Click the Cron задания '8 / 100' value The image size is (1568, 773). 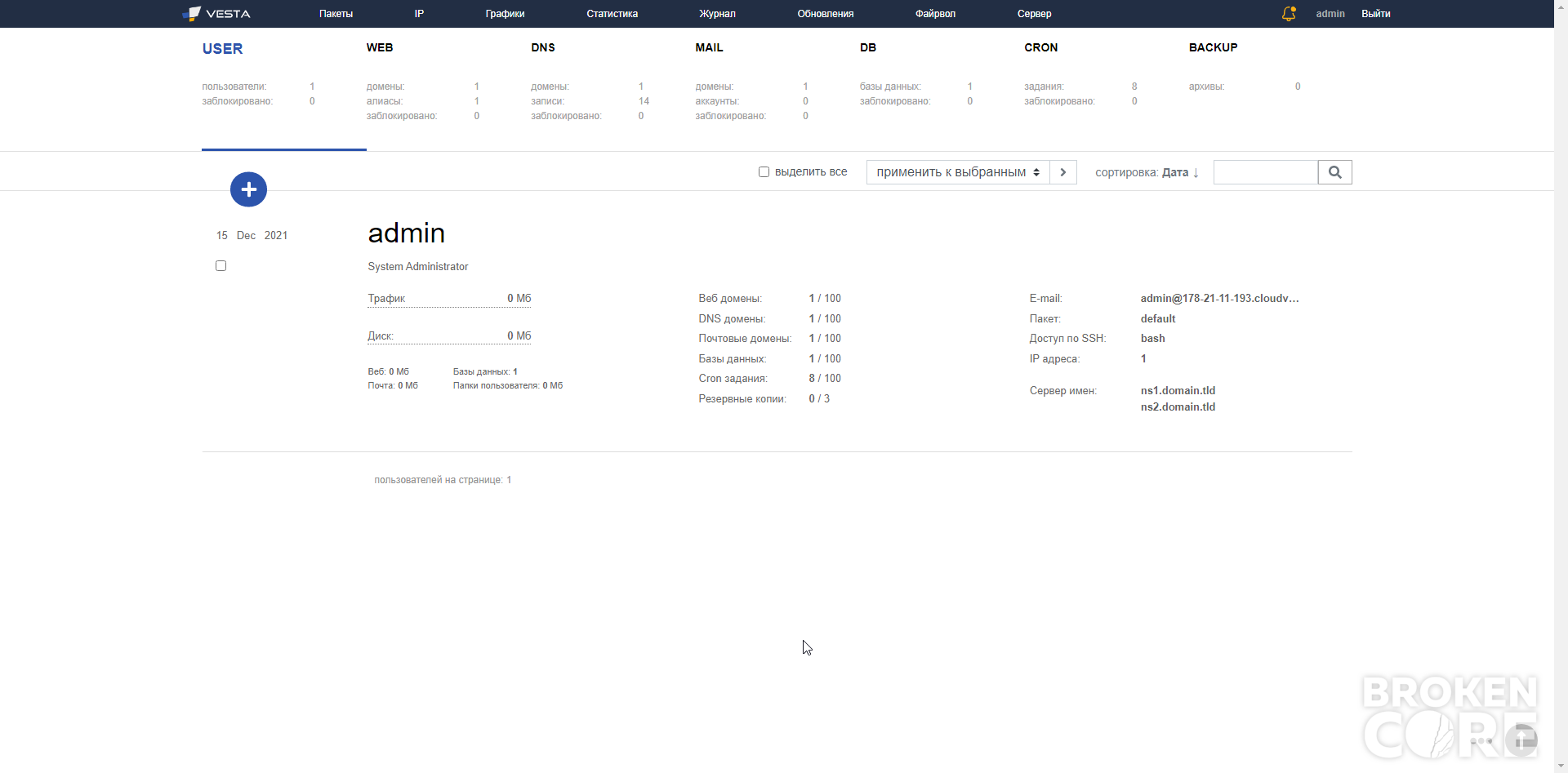click(825, 379)
